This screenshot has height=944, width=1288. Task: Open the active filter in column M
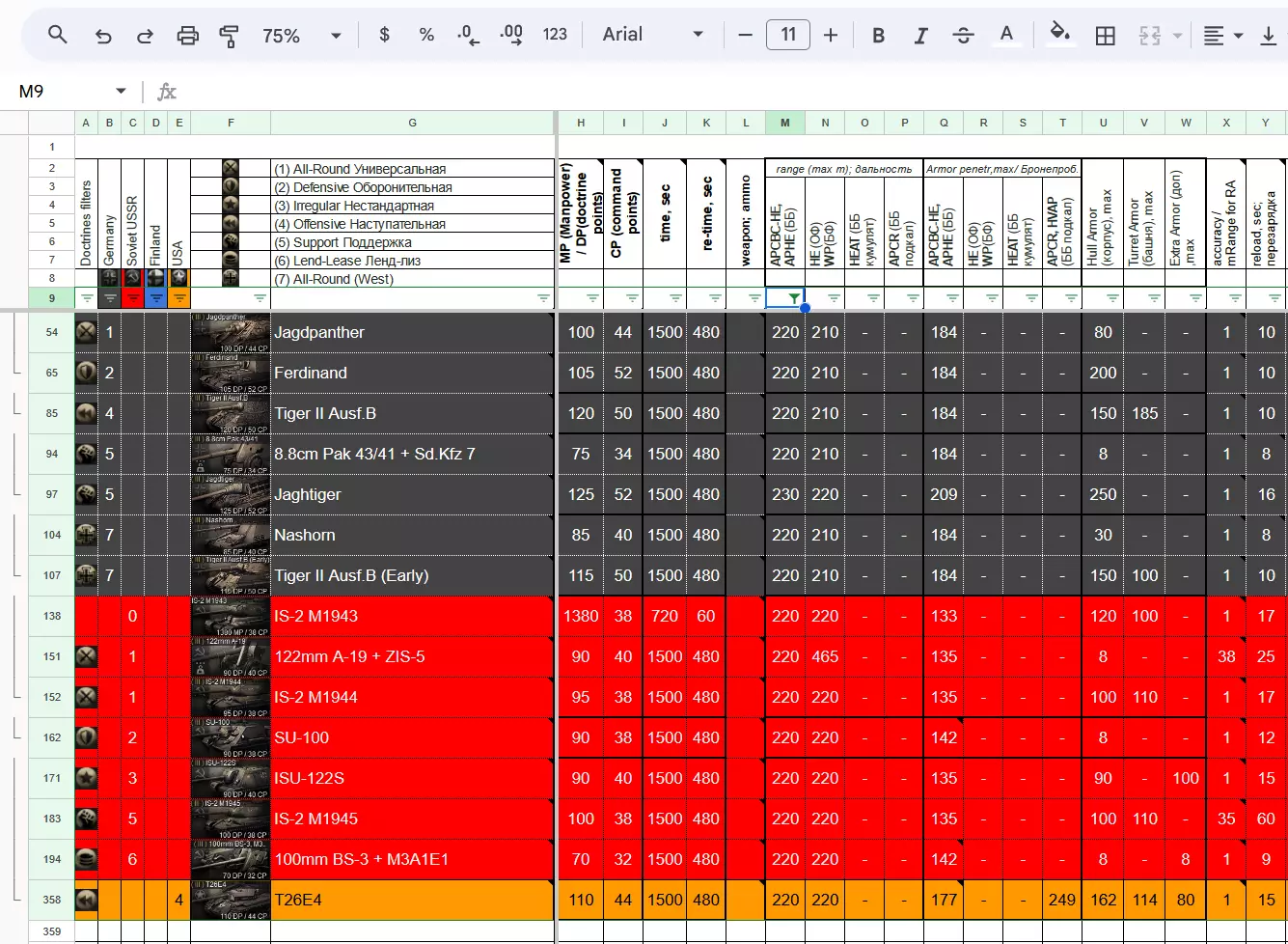[x=794, y=298]
